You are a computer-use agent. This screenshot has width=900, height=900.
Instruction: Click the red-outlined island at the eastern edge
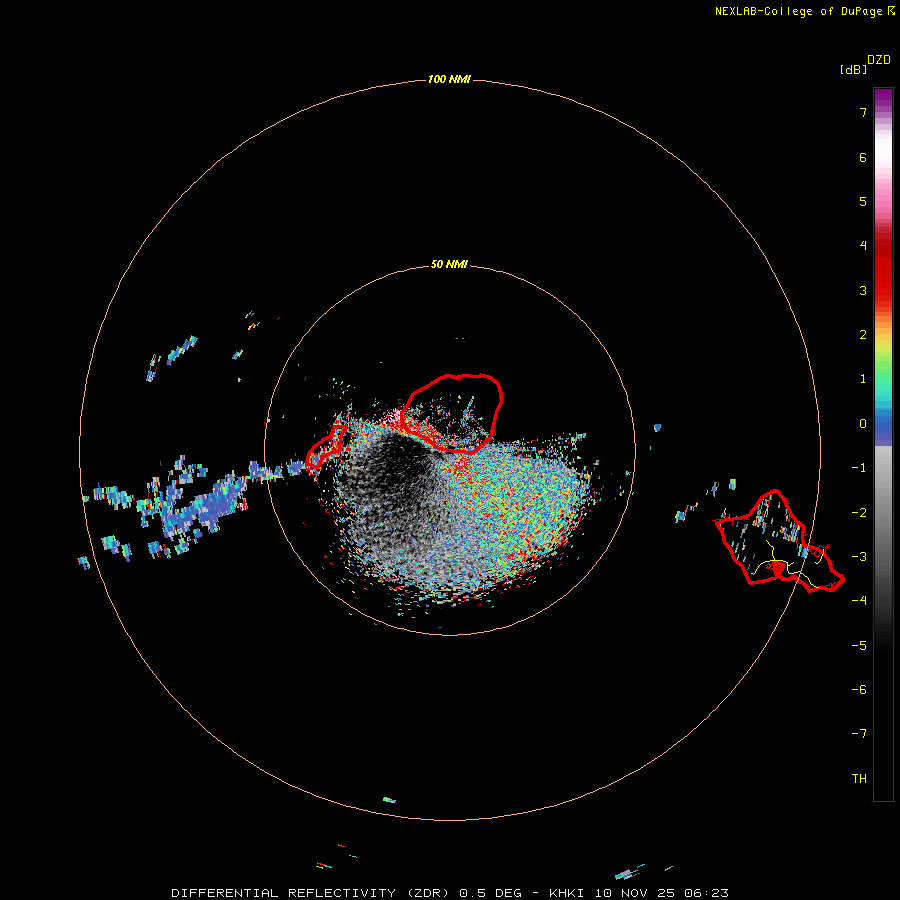tap(778, 541)
